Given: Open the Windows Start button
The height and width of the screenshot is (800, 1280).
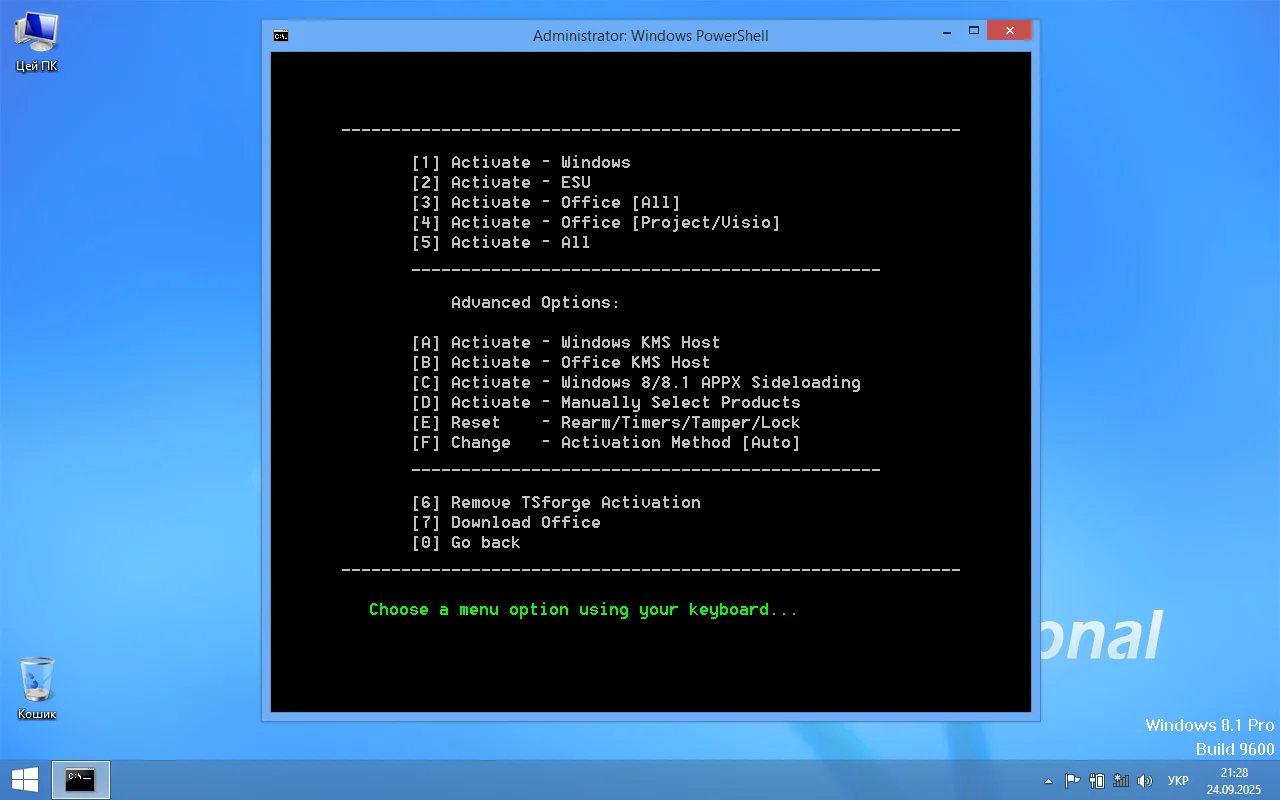Looking at the screenshot, I should click(25, 780).
